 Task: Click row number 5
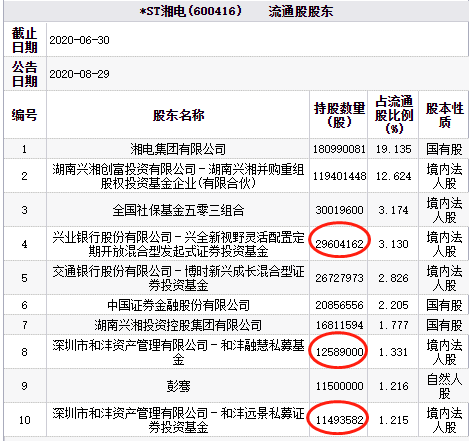24,278
